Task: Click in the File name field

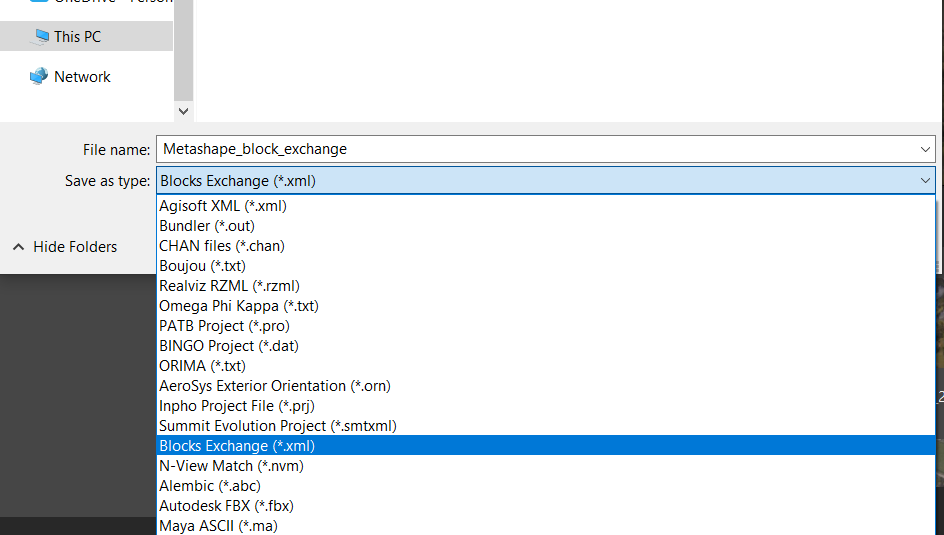Action: 545,149
